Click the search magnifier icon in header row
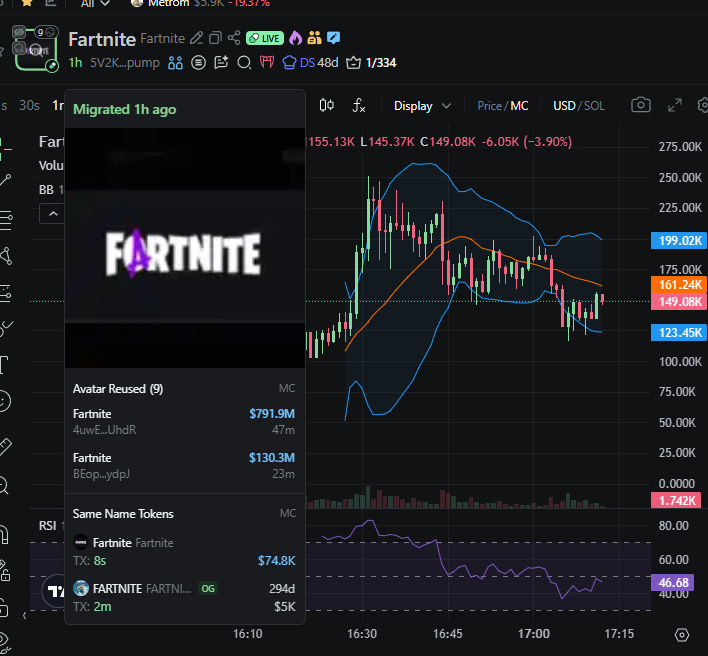 244,63
